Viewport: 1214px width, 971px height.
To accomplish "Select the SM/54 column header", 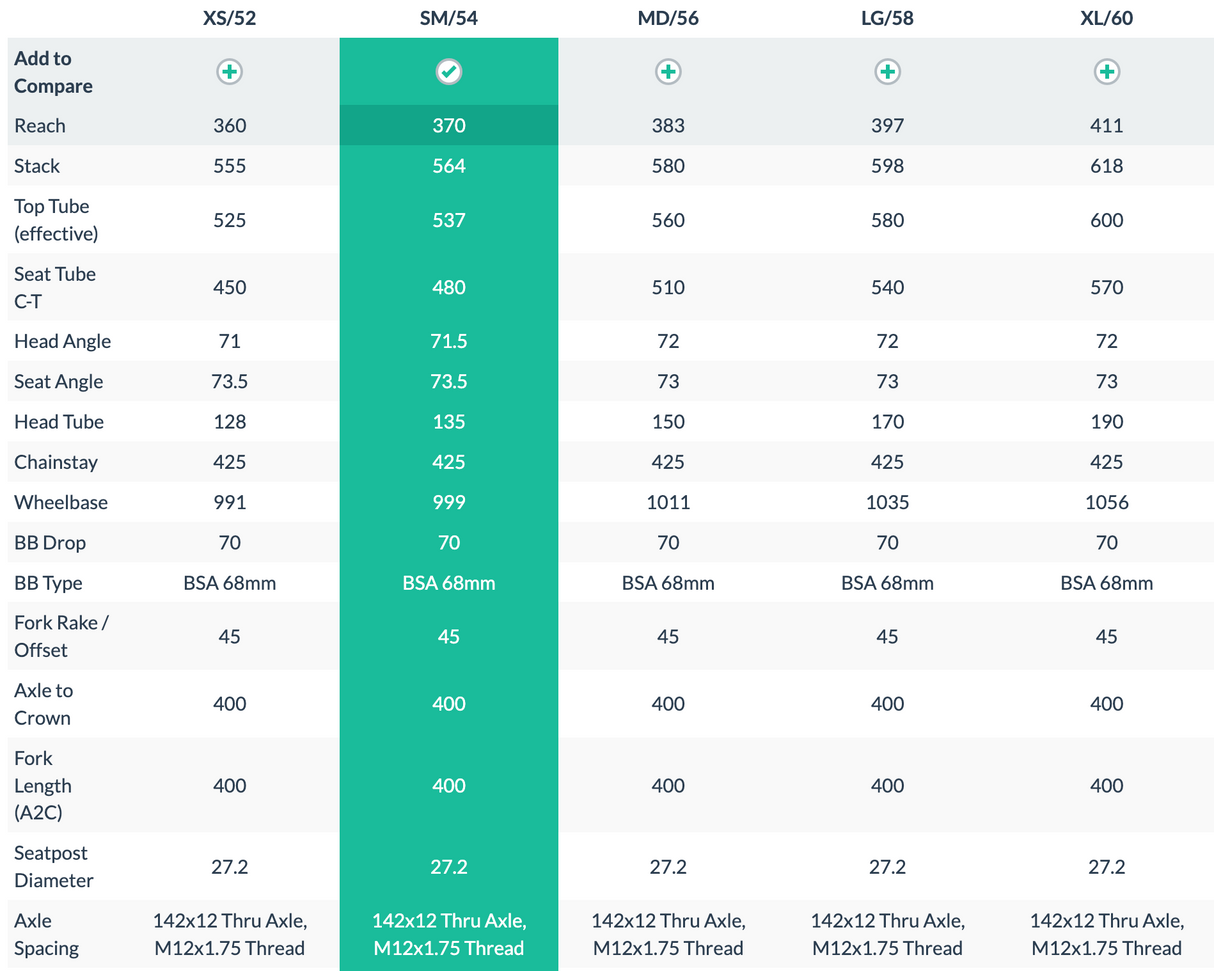I will point(449,17).
